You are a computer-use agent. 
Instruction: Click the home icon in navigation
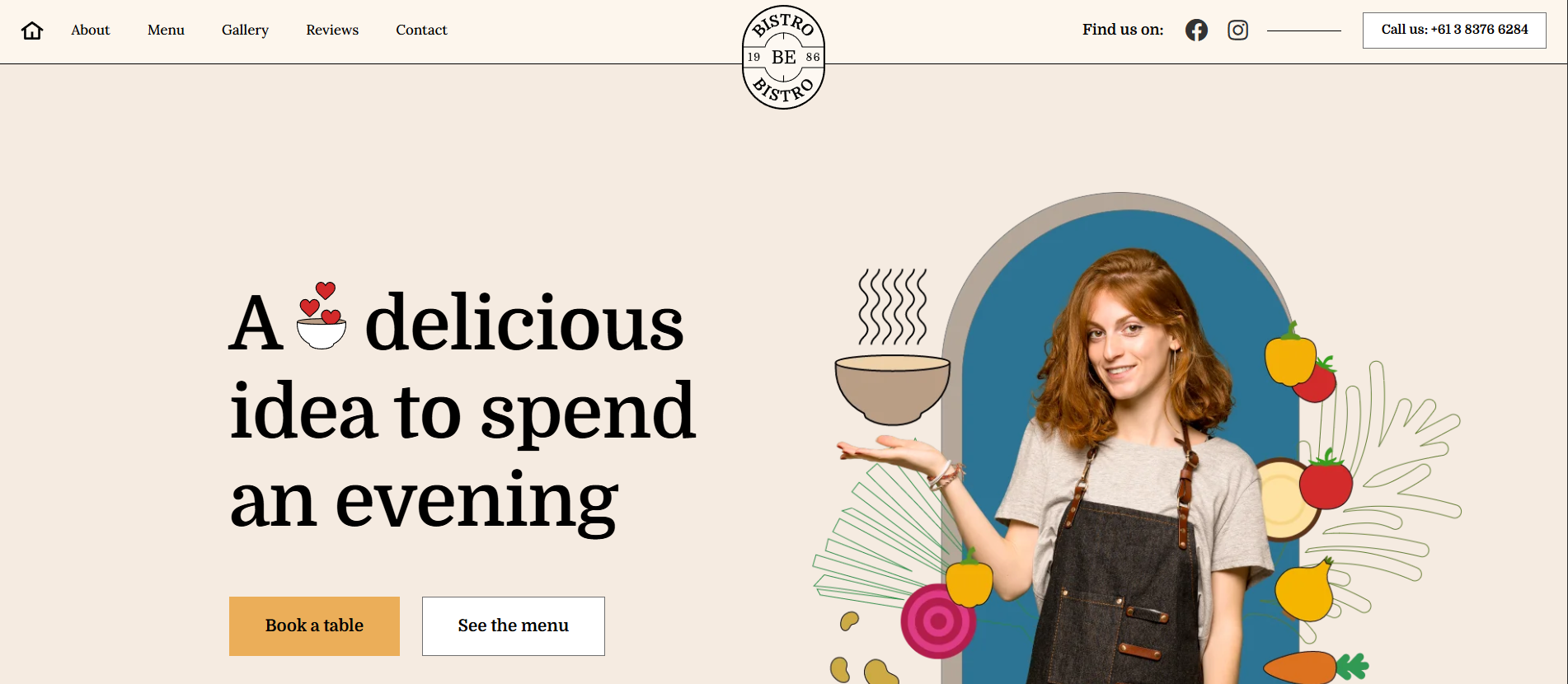tap(32, 30)
